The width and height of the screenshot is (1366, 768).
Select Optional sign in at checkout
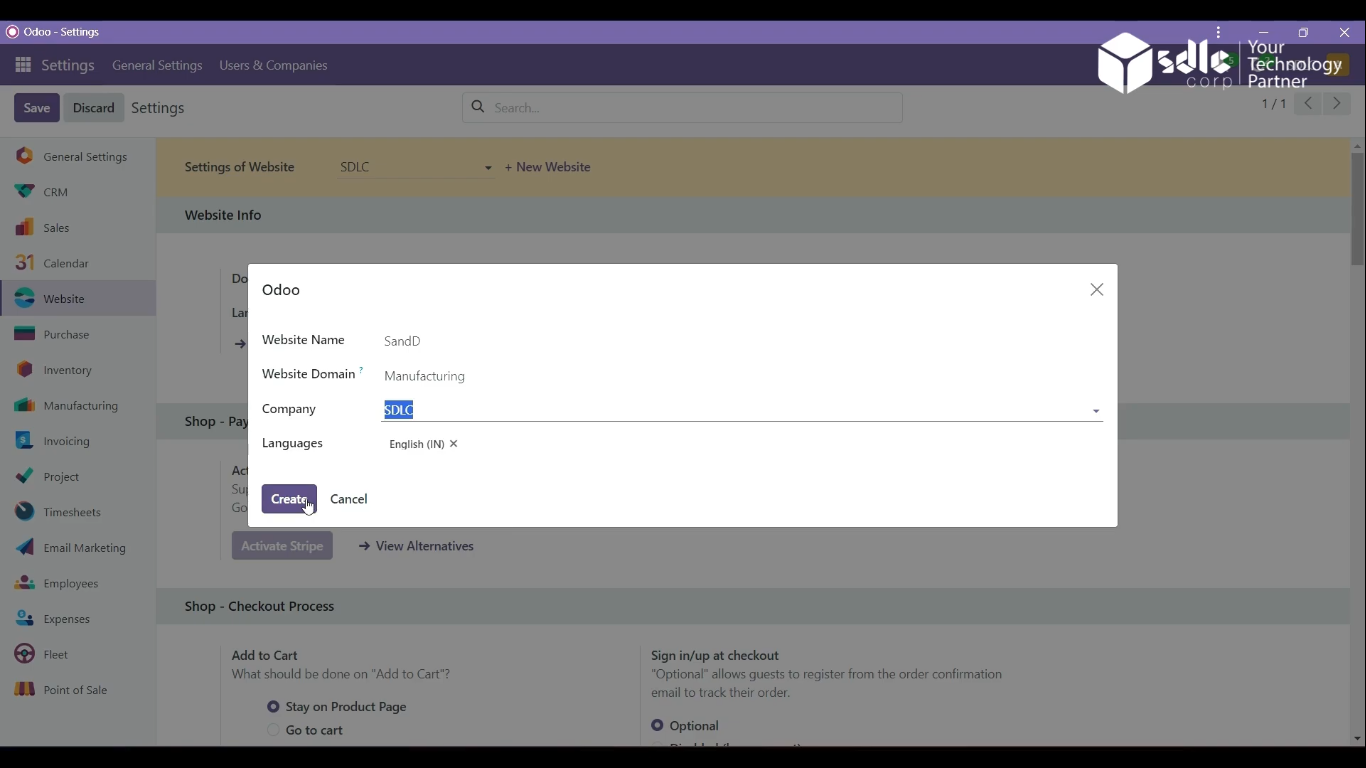coord(657,726)
